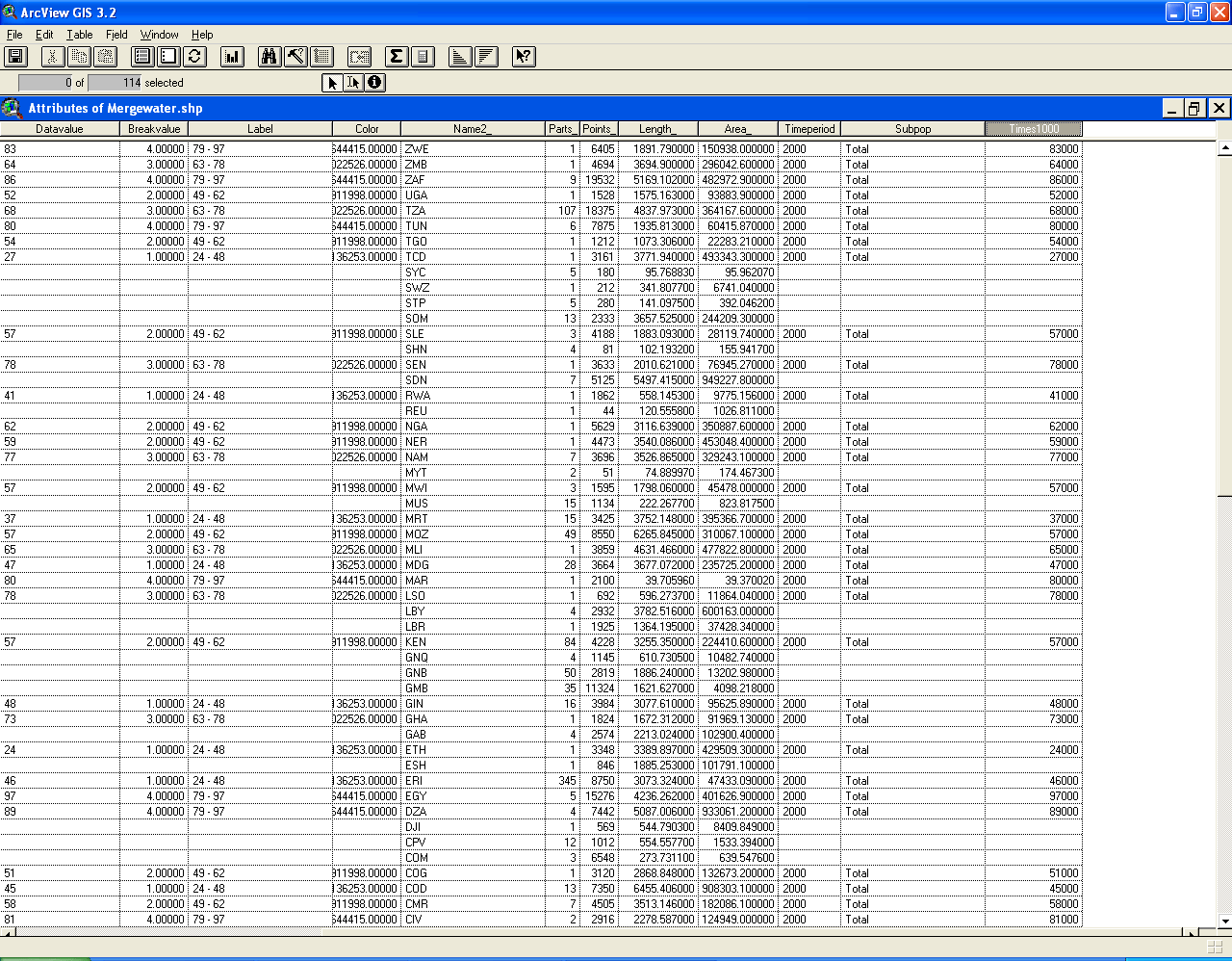Open the Create Chart tool
Viewport: 1232px width, 961px height.
pyautogui.click(x=232, y=57)
